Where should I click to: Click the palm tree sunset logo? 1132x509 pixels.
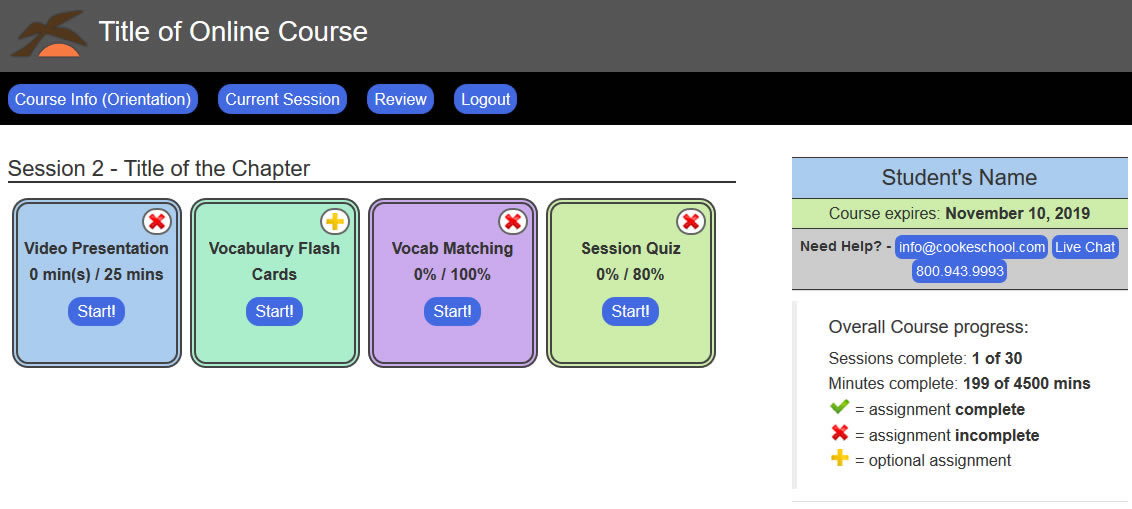pyautogui.click(x=48, y=35)
